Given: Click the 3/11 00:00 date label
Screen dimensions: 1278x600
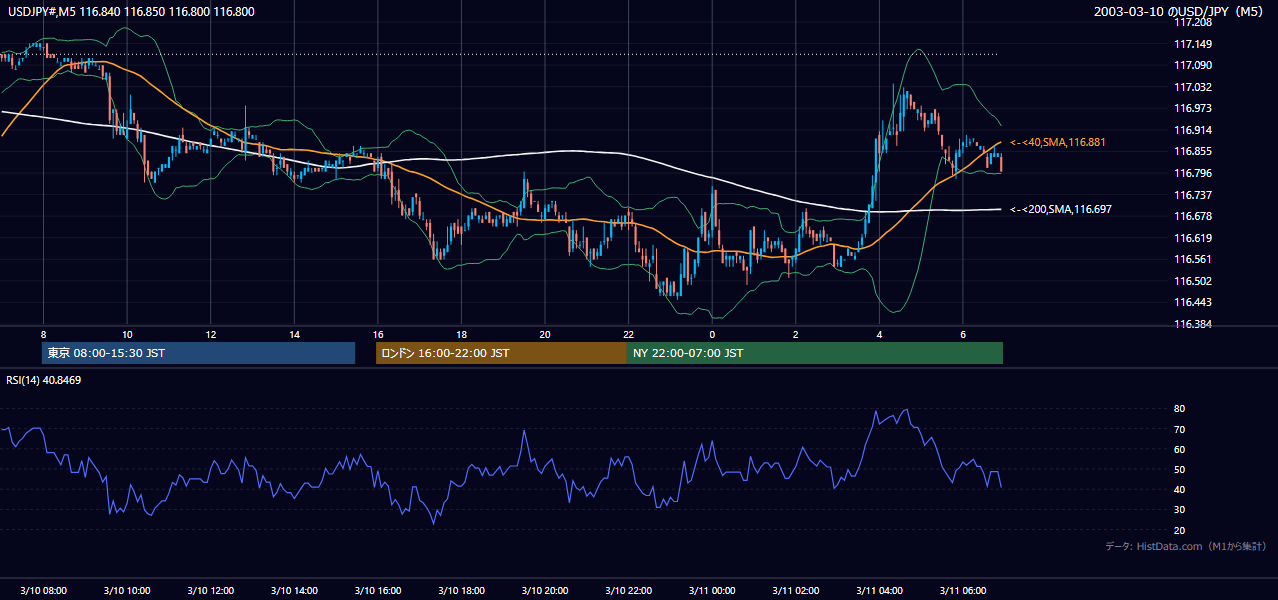Looking at the screenshot, I should click(x=712, y=590).
